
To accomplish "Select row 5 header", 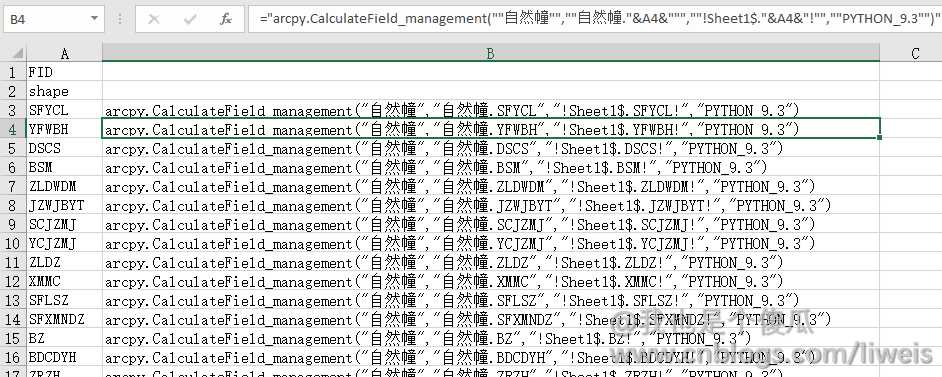I will pos(13,148).
